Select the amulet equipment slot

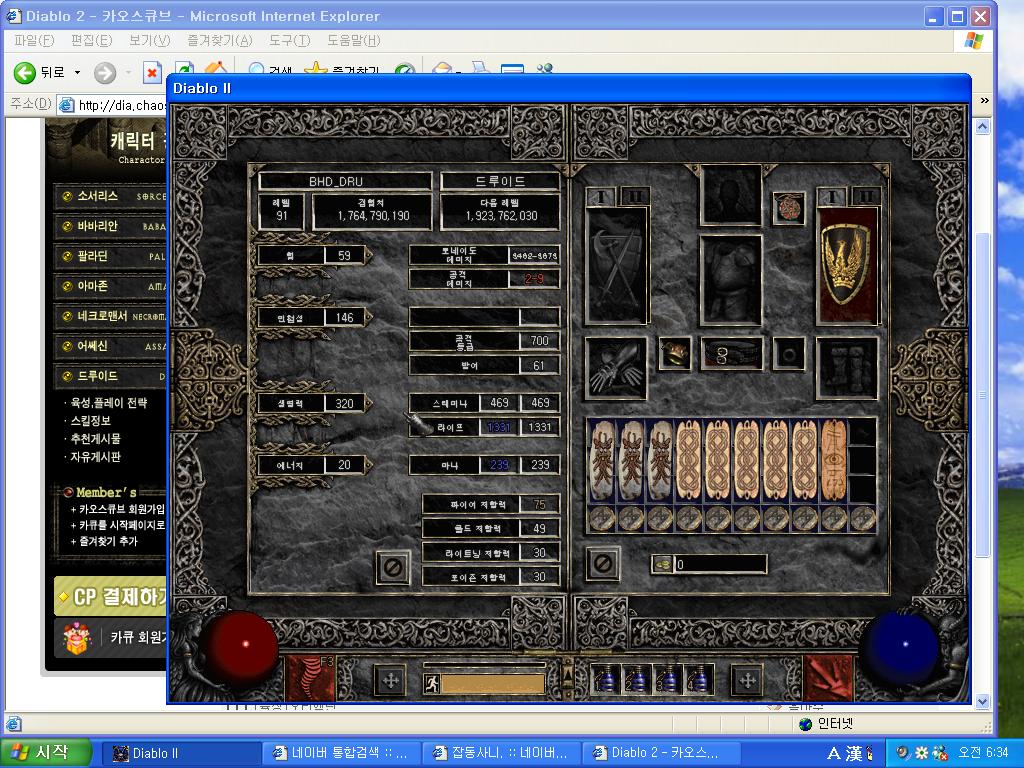point(789,208)
